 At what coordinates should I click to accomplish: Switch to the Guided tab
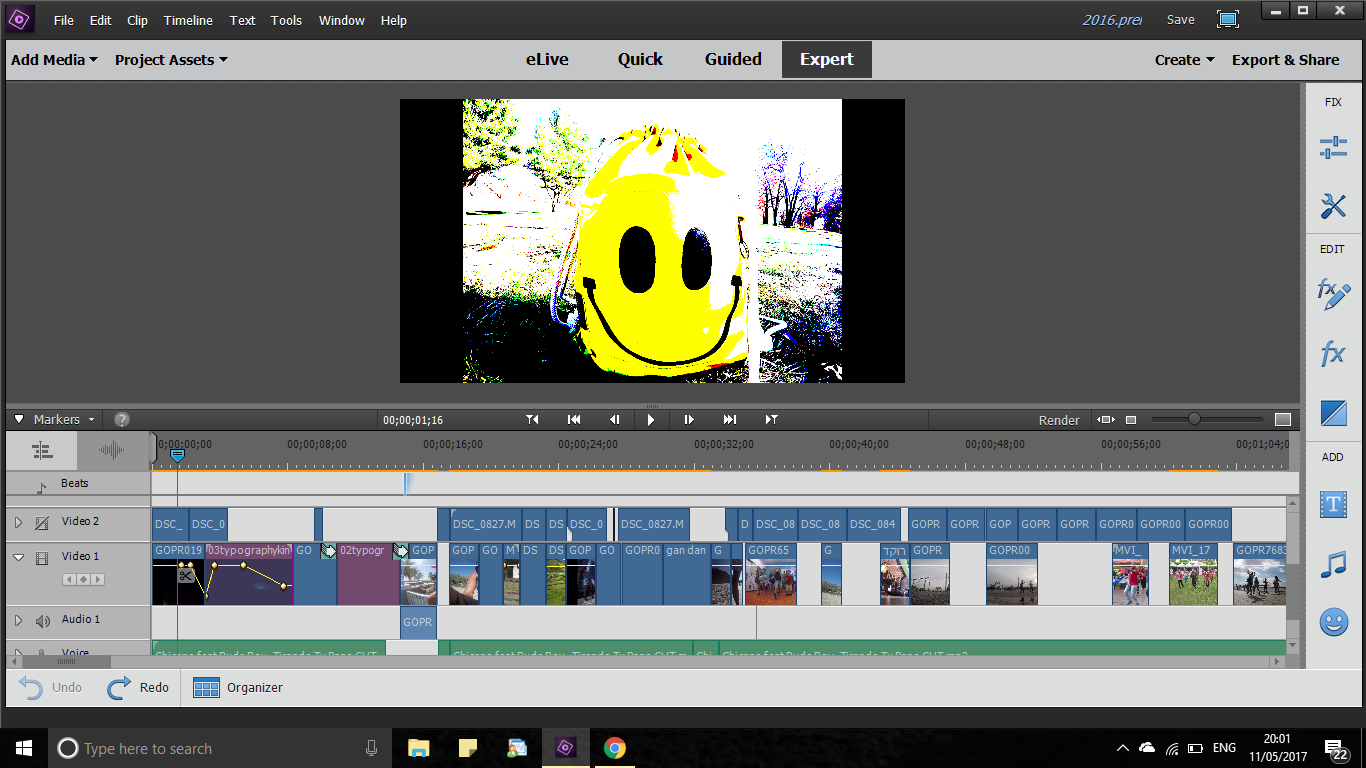(x=733, y=59)
